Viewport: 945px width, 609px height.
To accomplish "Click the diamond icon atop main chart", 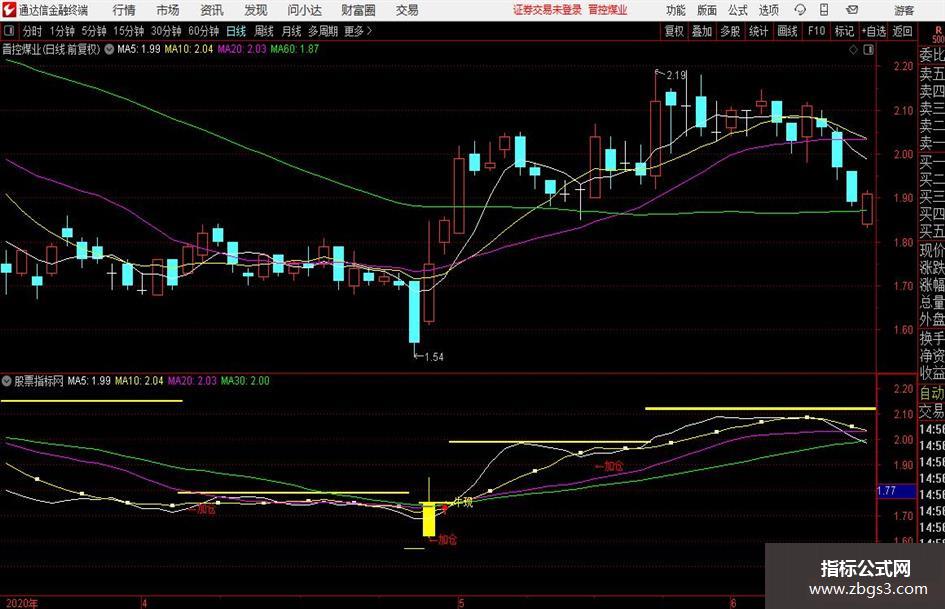I will coord(853,50).
